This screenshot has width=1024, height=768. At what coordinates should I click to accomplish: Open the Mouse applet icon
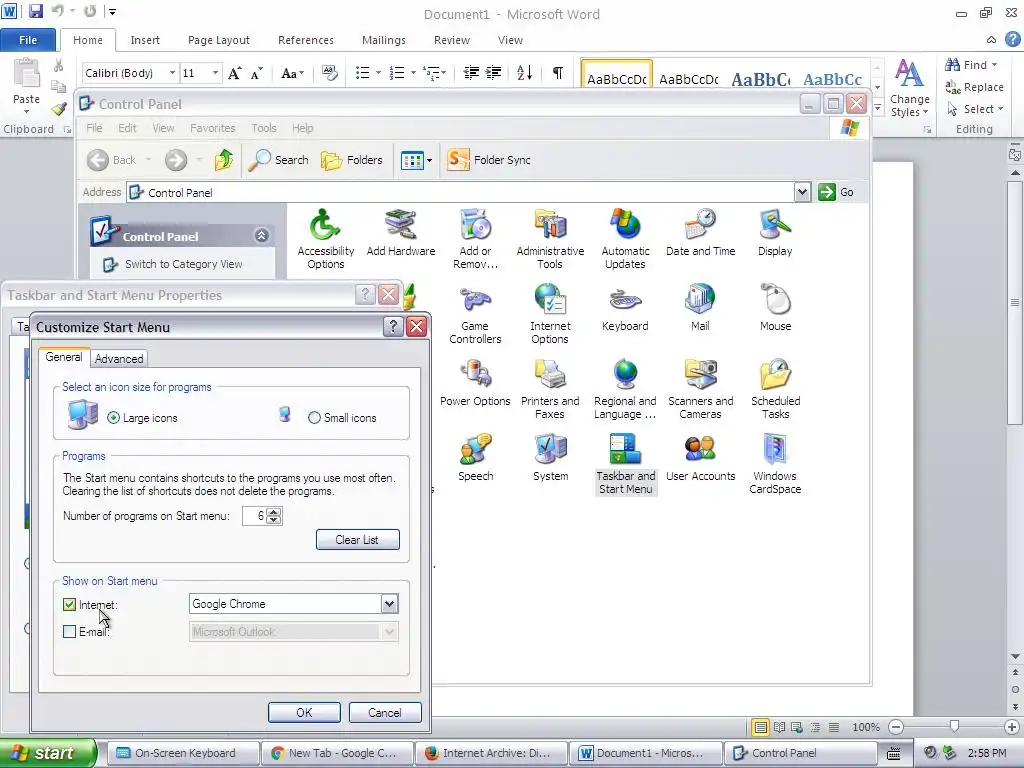tap(775, 308)
